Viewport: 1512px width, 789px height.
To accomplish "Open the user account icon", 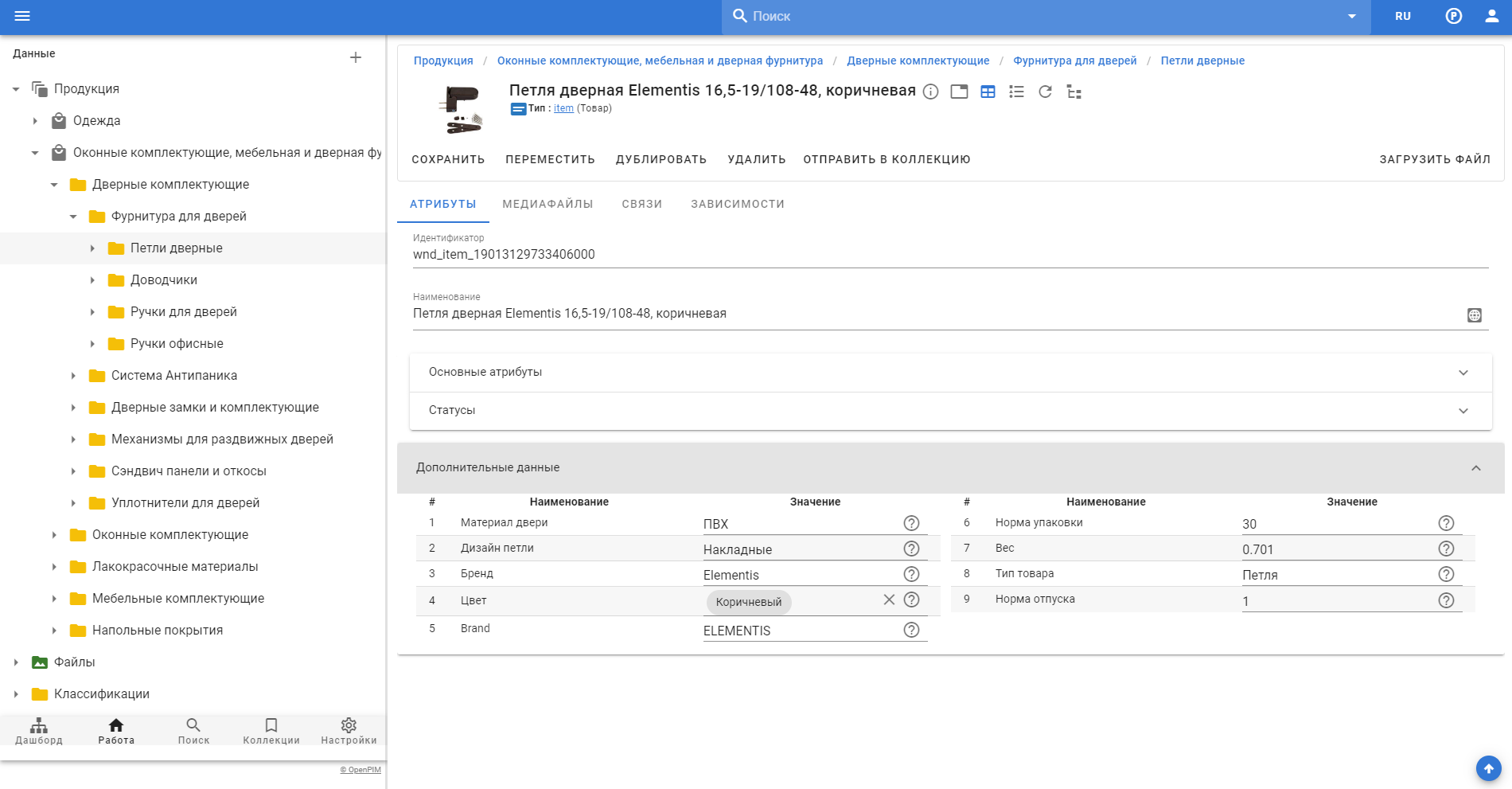I will pyautogui.click(x=1491, y=16).
